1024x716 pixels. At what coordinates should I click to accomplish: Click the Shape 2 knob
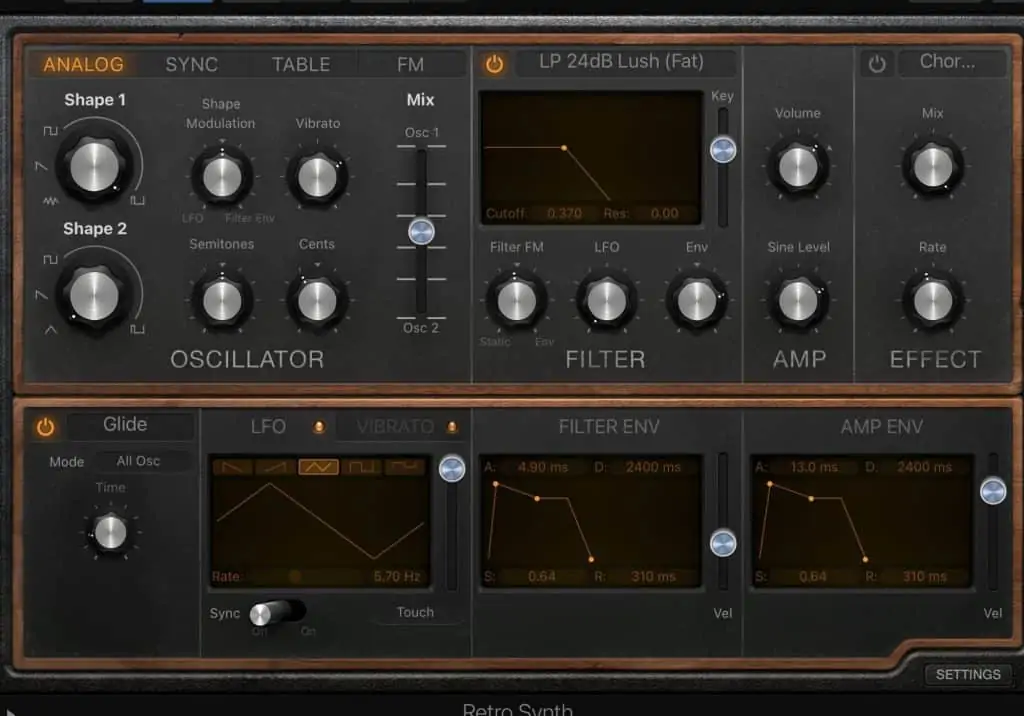95,295
